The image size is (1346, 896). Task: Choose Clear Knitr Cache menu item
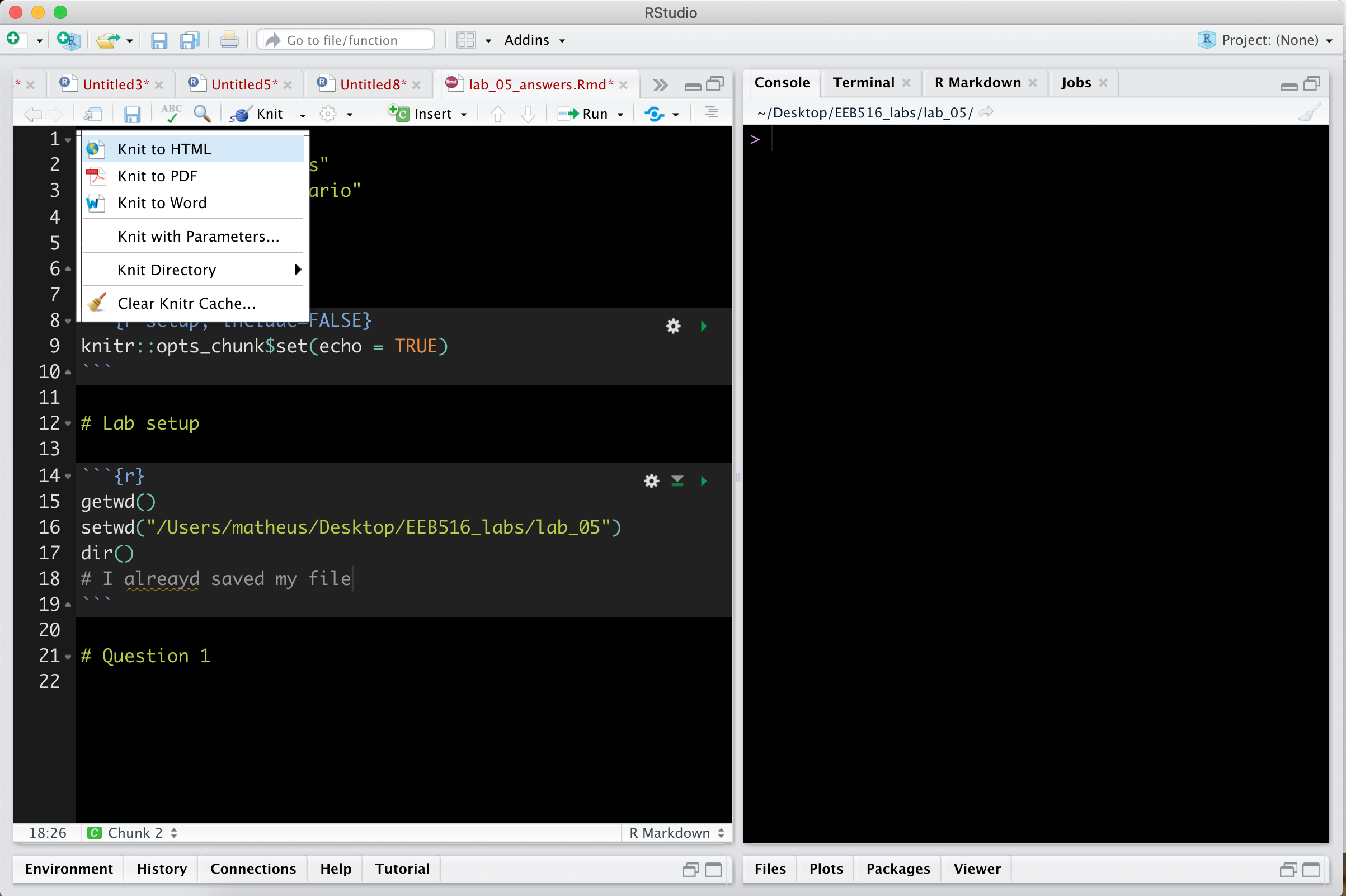tap(186, 304)
